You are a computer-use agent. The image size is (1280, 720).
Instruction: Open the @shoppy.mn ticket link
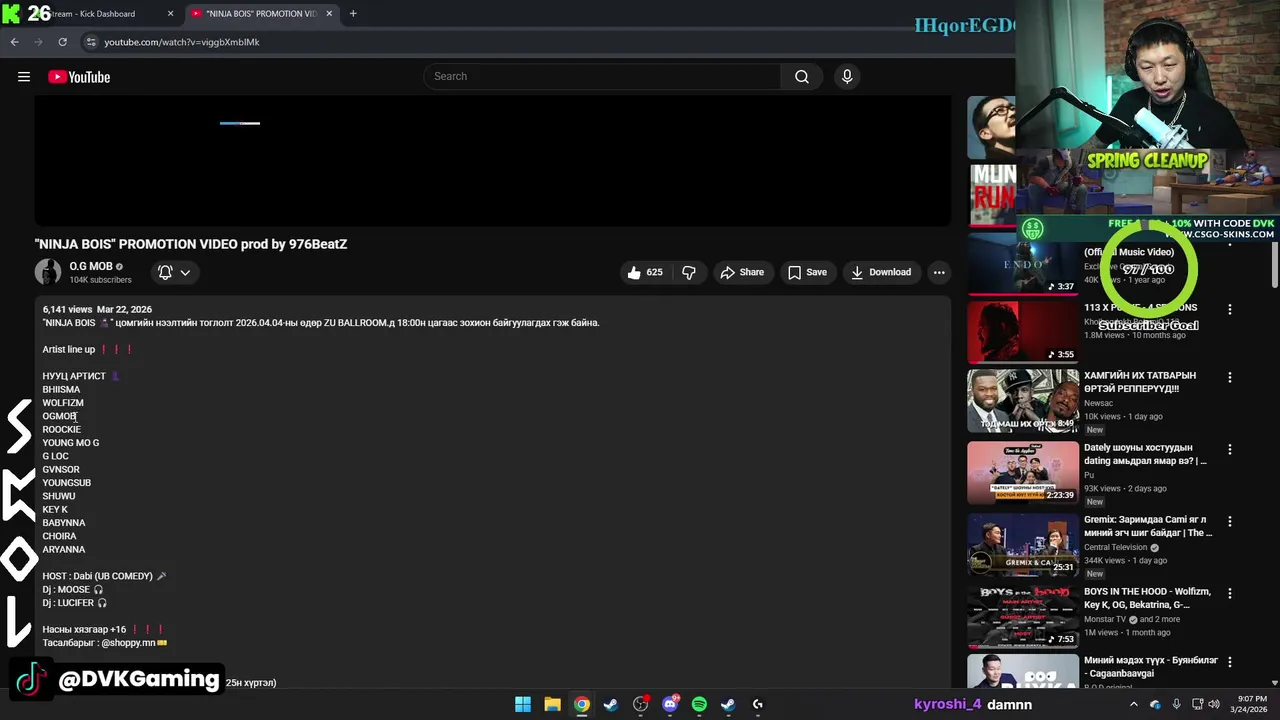[128, 643]
